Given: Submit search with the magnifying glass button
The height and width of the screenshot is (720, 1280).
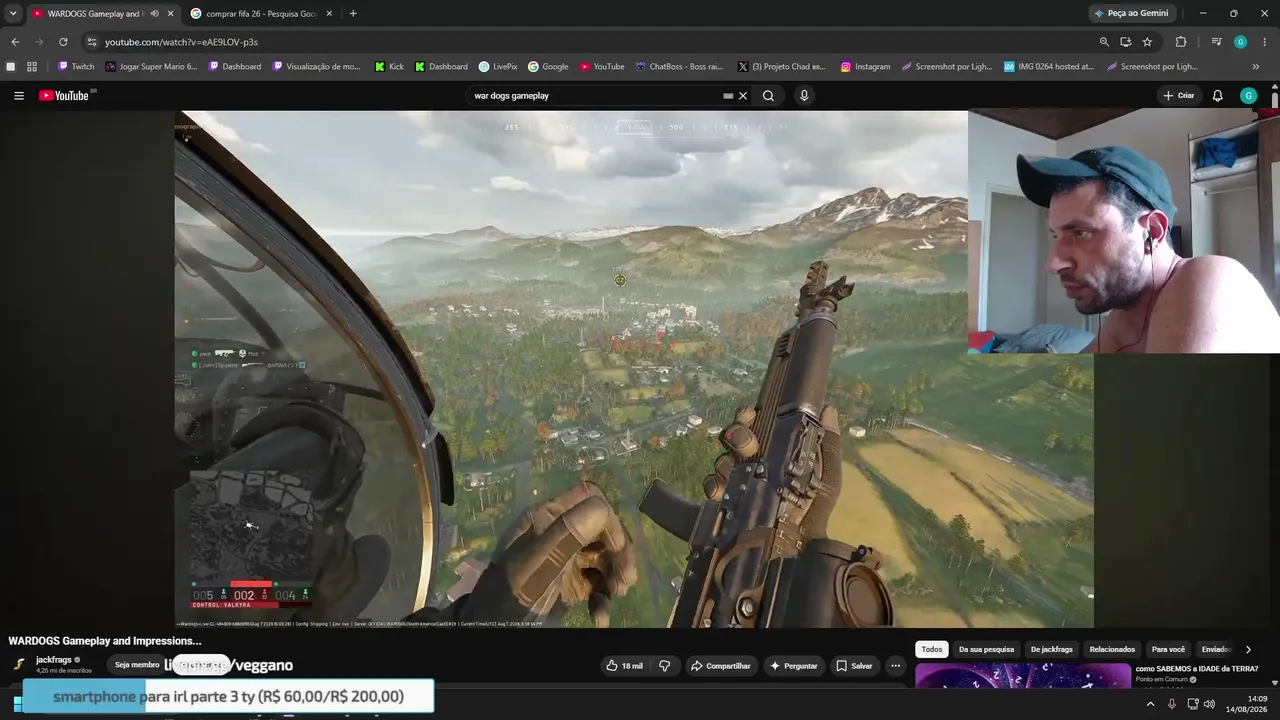Looking at the screenshot, I should [768, 96].
